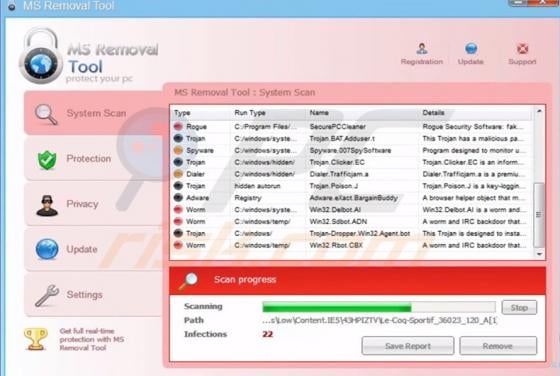
Task: Select the SecurePCCleaner entry
Action: pyautogui.click(x=338, y=126)
